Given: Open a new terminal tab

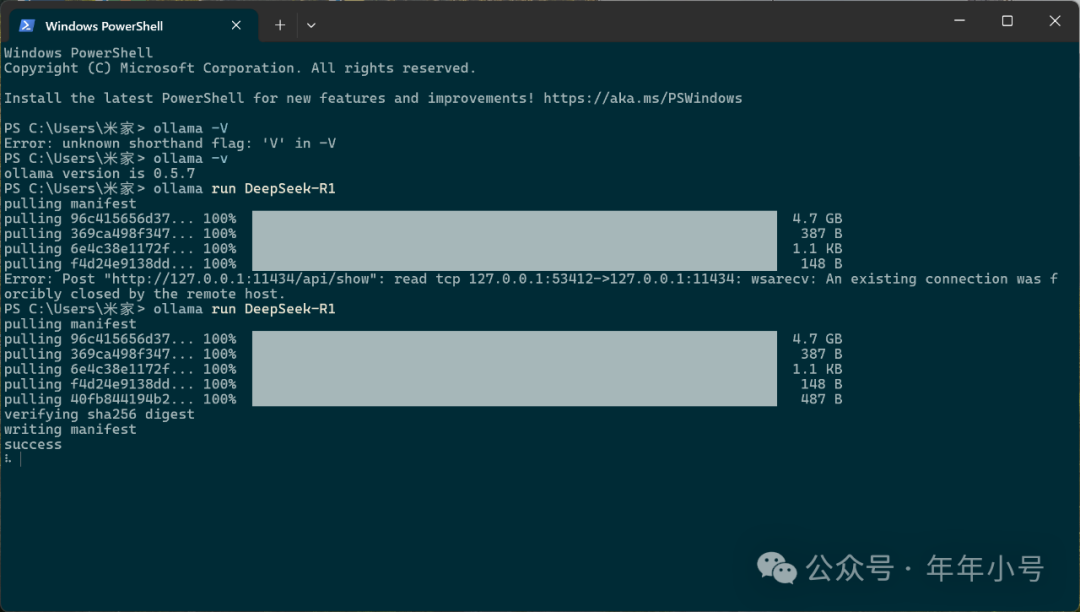Looking at the screenshot, I should 280,25.
